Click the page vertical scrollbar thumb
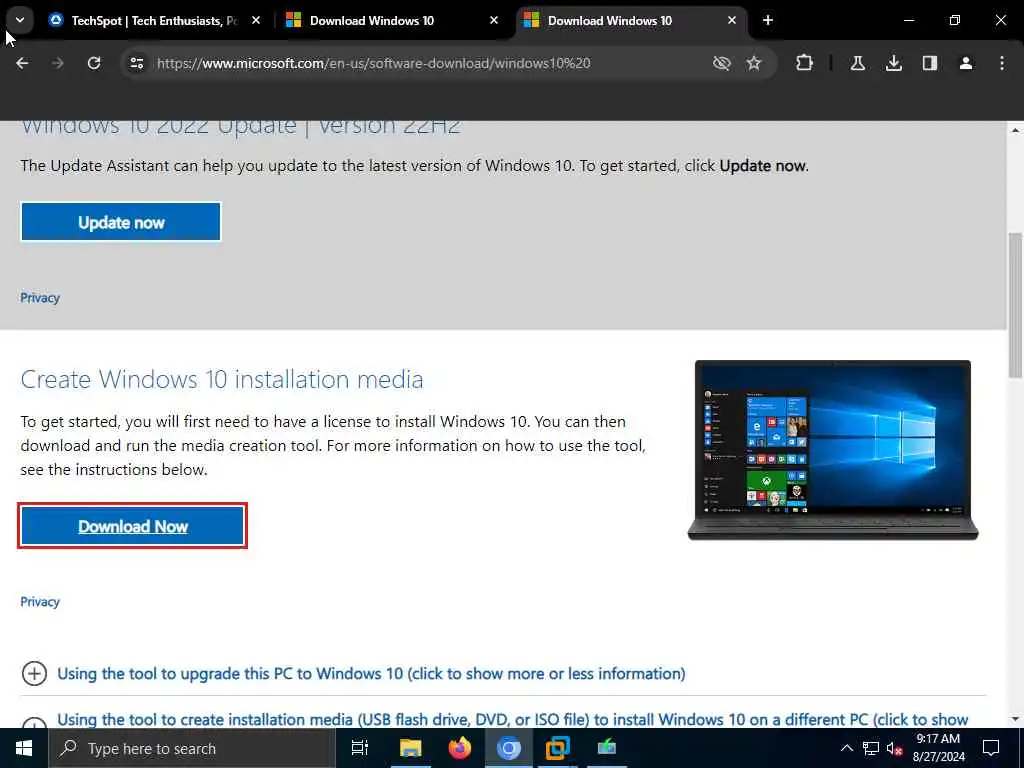1024x768 pixels. point(1015,304)
